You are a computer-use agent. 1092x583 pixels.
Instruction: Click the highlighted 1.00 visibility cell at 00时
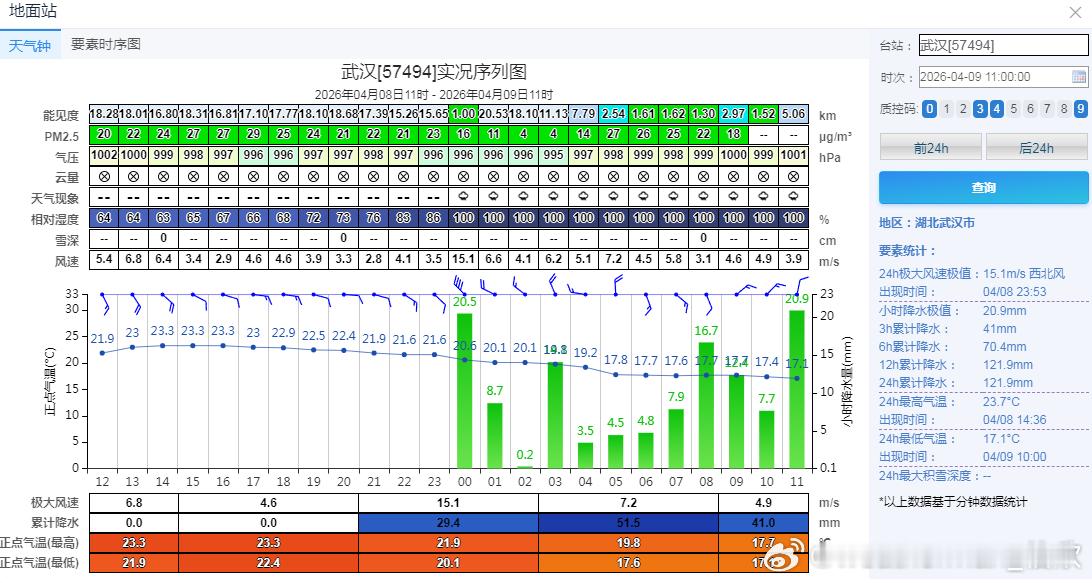pyautogui.click(x=462, y=115)
